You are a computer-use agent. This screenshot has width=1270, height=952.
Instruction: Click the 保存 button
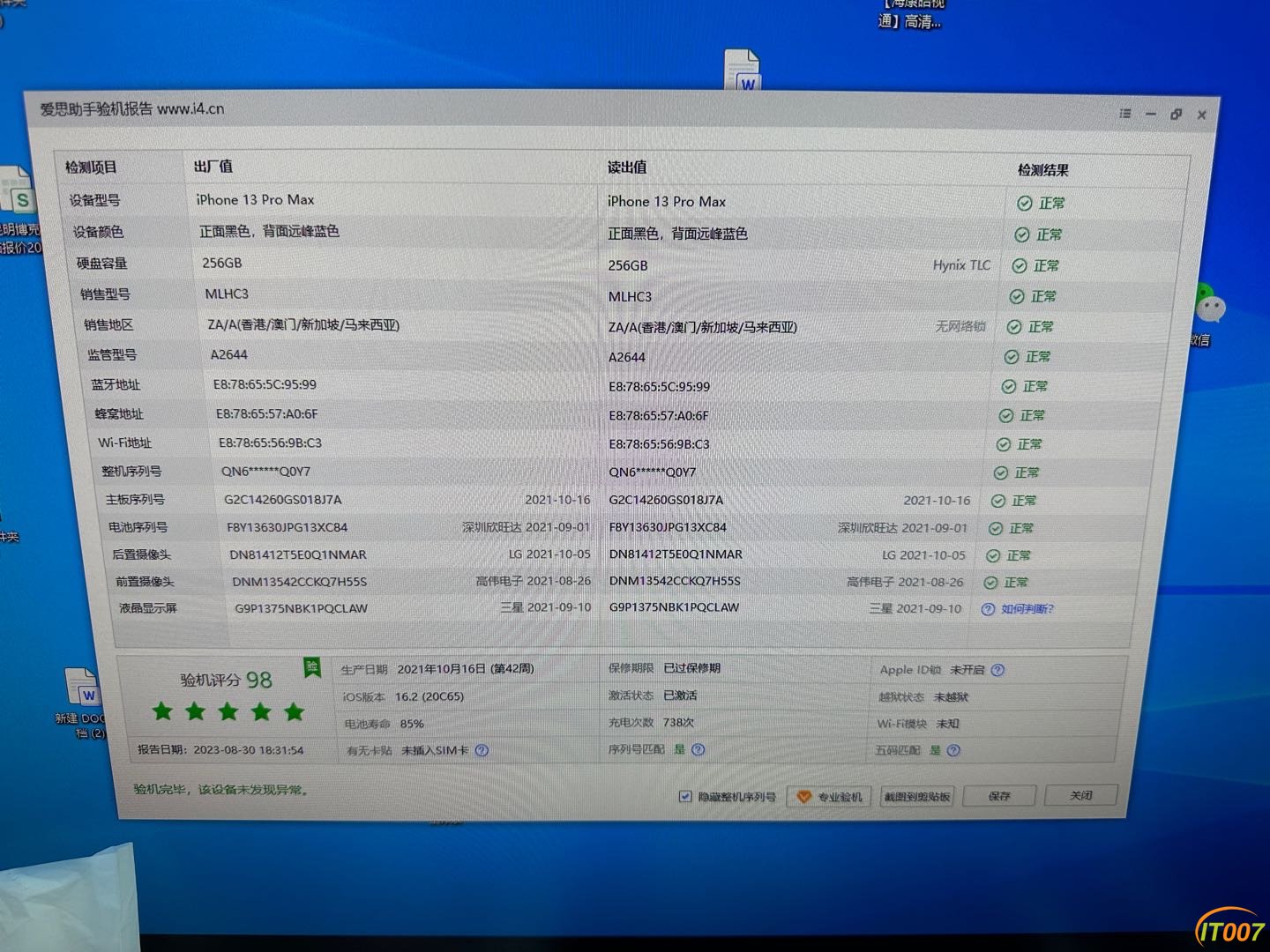(999, 796)
